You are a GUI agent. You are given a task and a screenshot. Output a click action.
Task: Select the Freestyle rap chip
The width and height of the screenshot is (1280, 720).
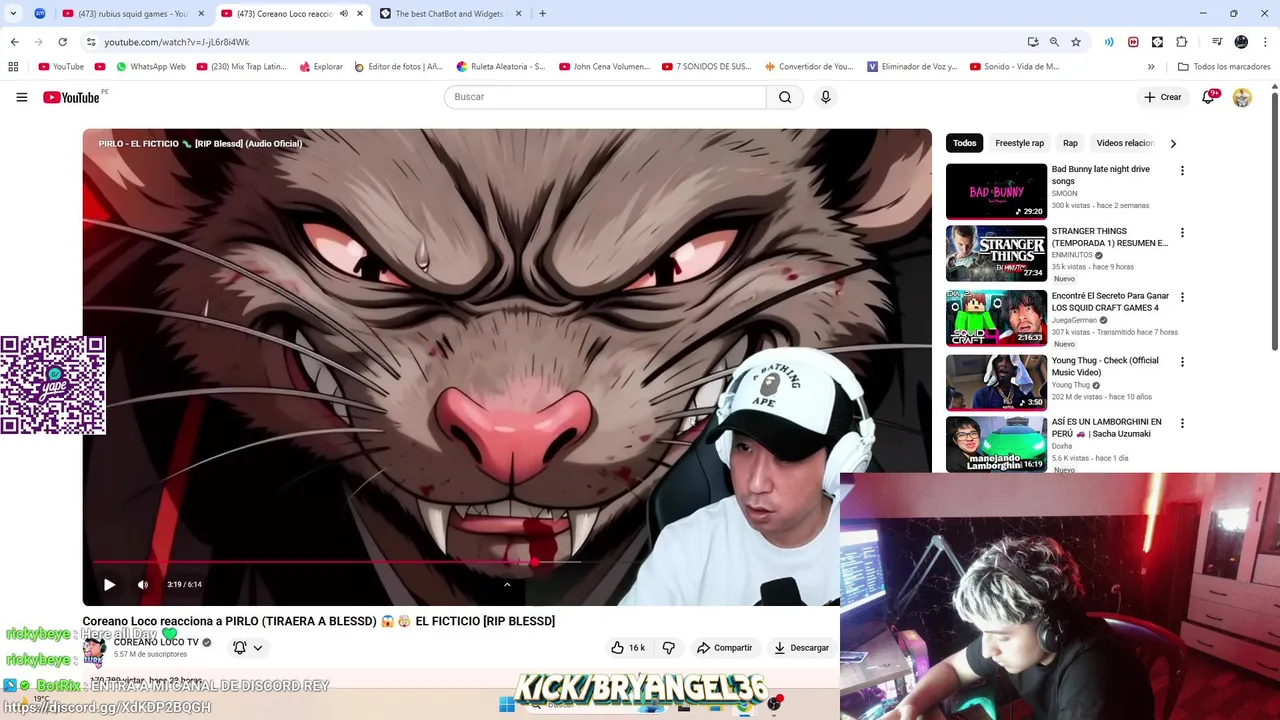click(x=1019, y=143)
